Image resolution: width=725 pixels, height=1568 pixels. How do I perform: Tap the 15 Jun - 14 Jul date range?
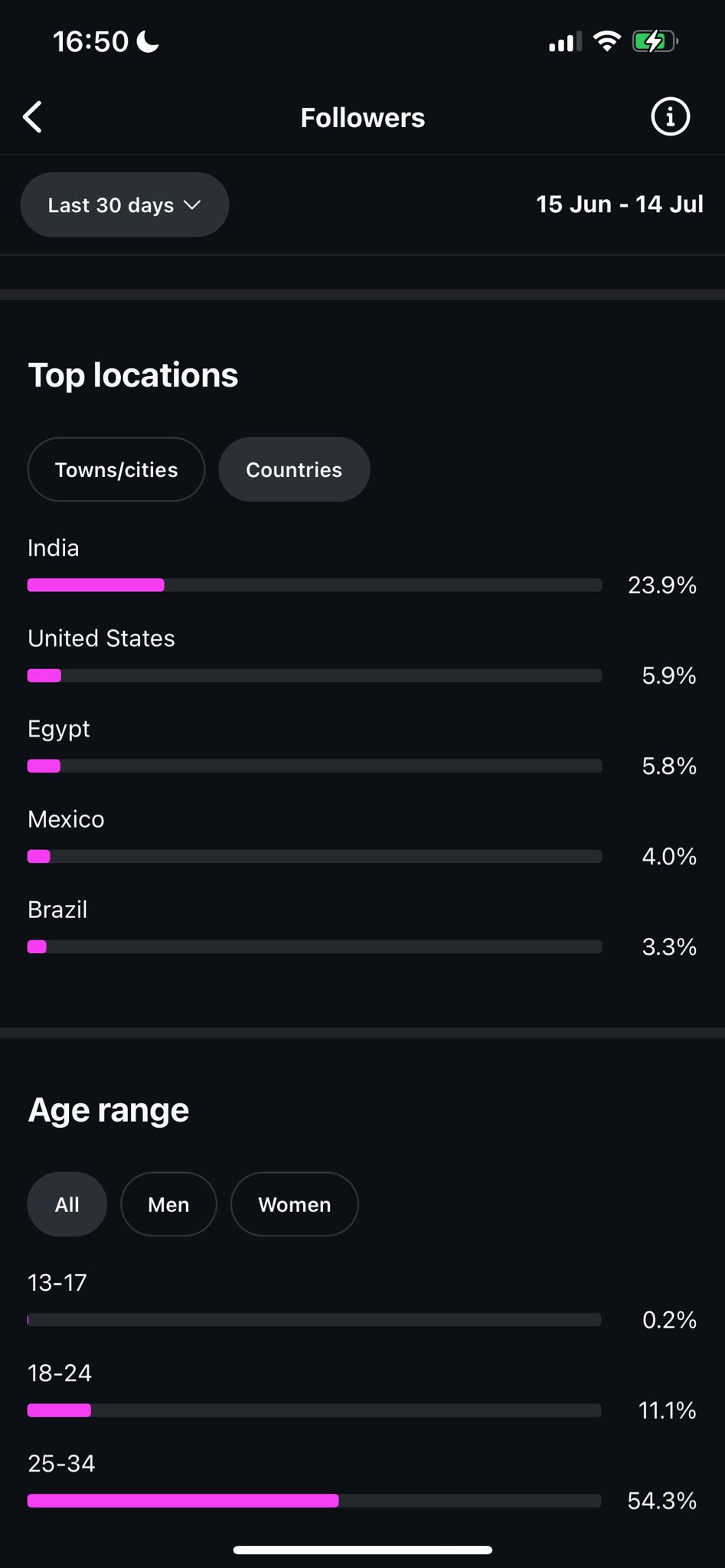tap(619, 204)
